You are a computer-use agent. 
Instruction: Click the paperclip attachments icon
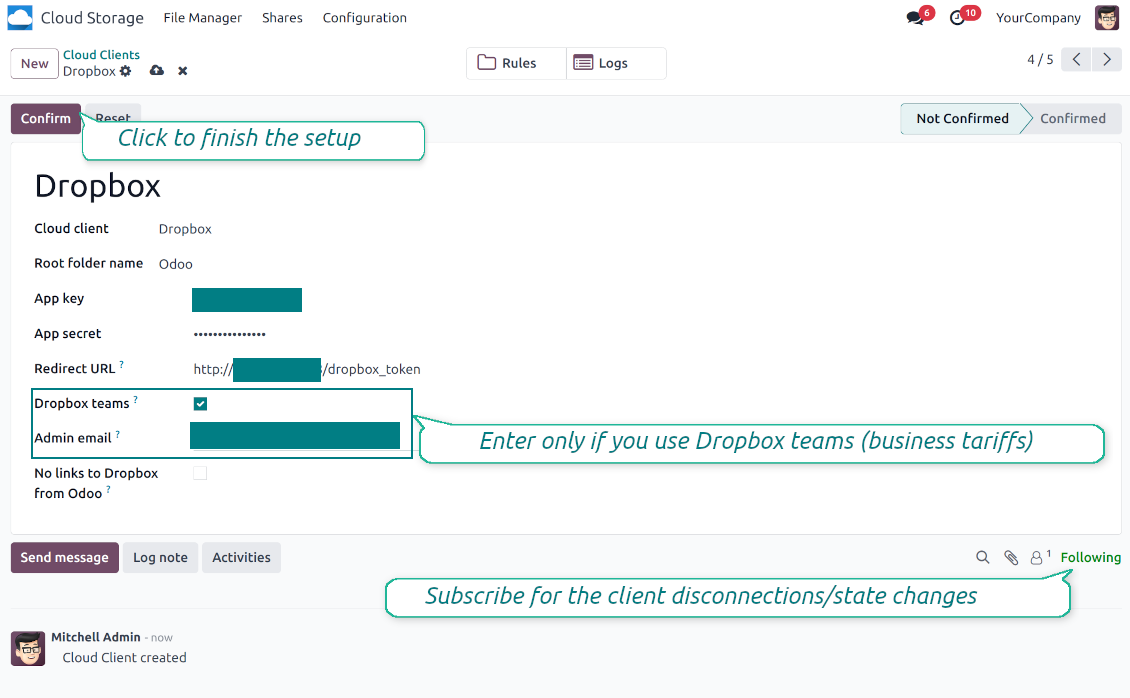[x=1011, y=557]
